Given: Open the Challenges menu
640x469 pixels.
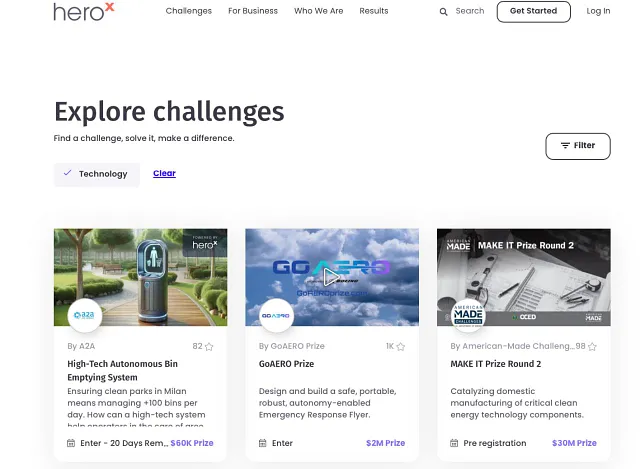Looking at the screenshot, I should (x=189, y=11).
